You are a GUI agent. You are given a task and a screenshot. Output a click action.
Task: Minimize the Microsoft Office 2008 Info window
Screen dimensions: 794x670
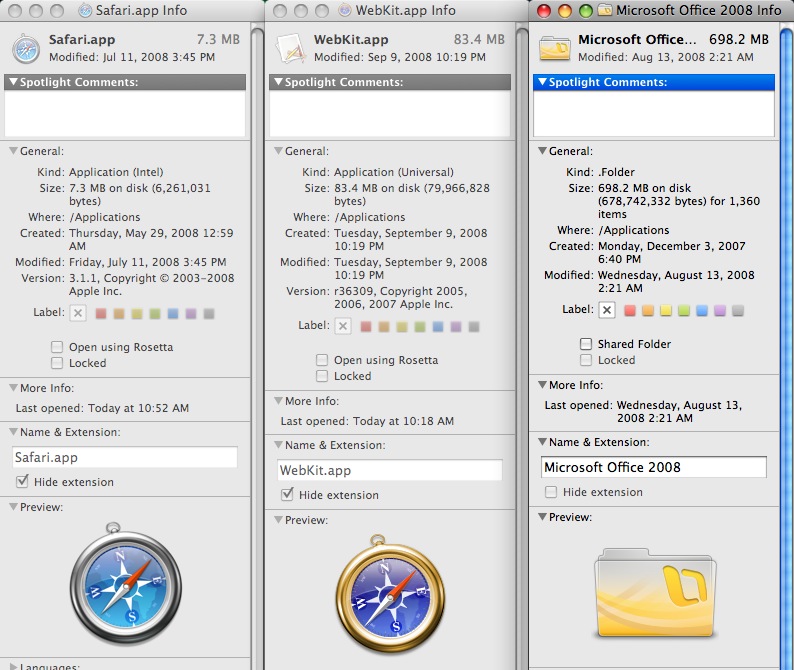pos(565,11)
